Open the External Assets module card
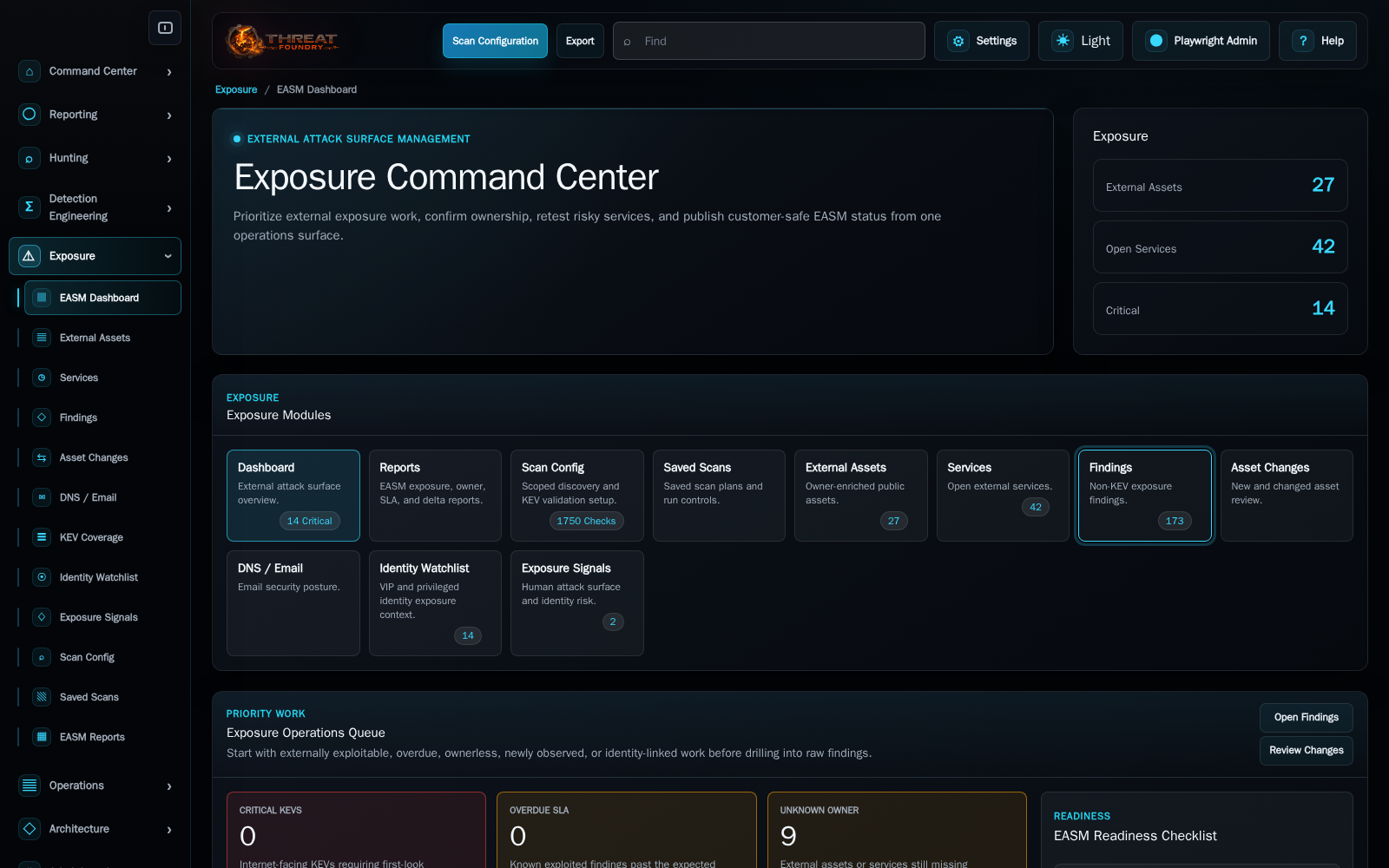The image size is (1389, 868). point(861,496)
